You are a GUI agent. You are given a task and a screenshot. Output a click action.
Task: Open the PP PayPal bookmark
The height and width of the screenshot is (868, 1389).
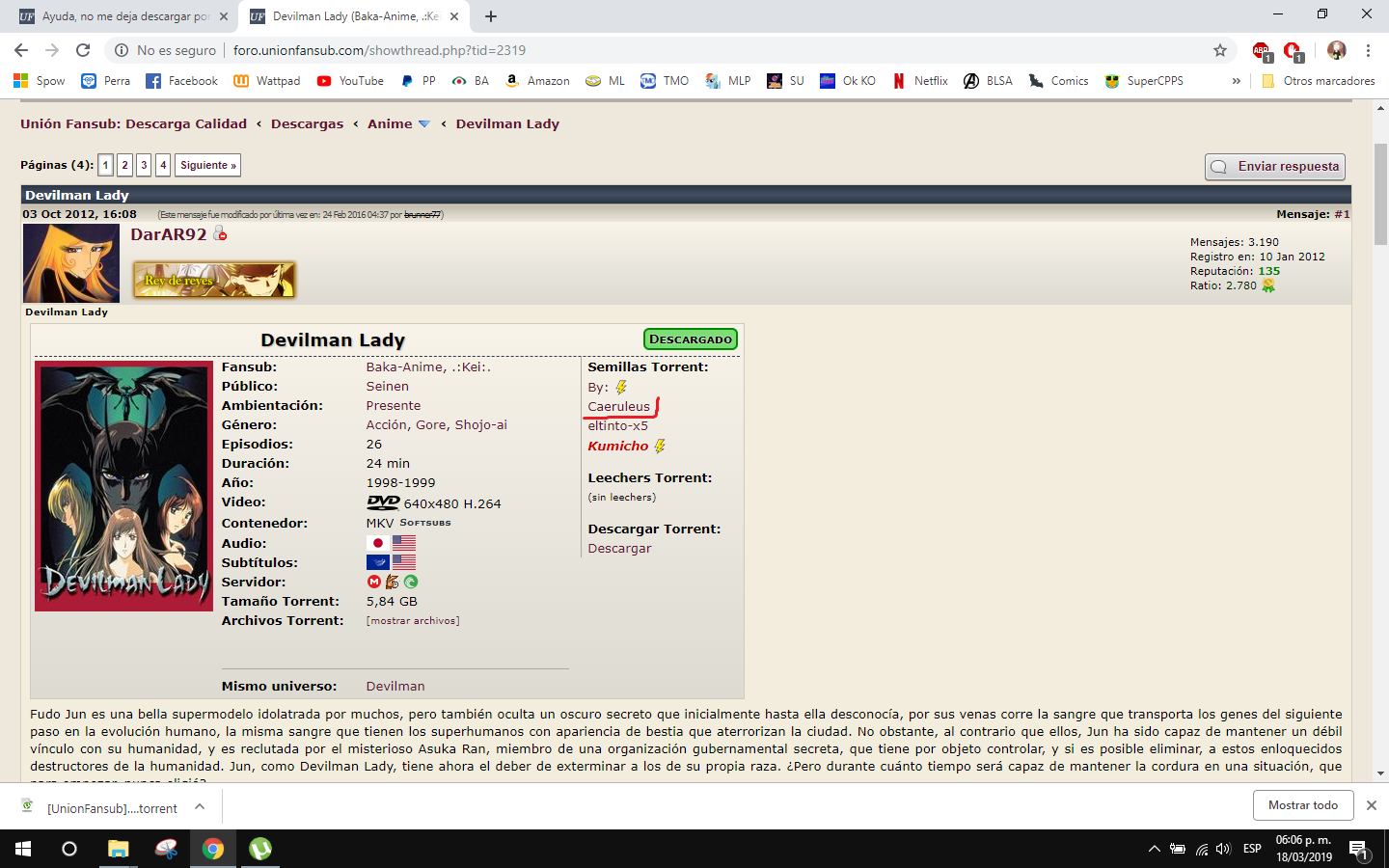pyautogui.click(x=418, y=81)
